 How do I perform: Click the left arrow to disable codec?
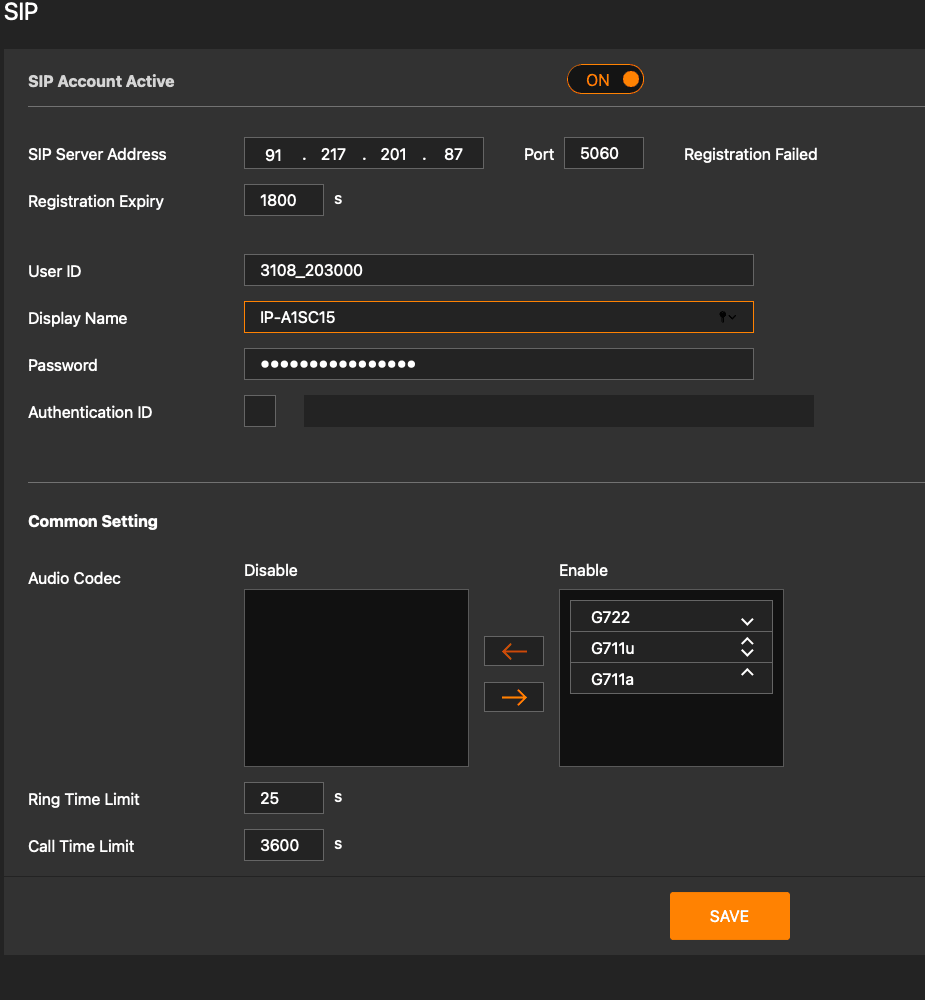[x=514, y=651]
